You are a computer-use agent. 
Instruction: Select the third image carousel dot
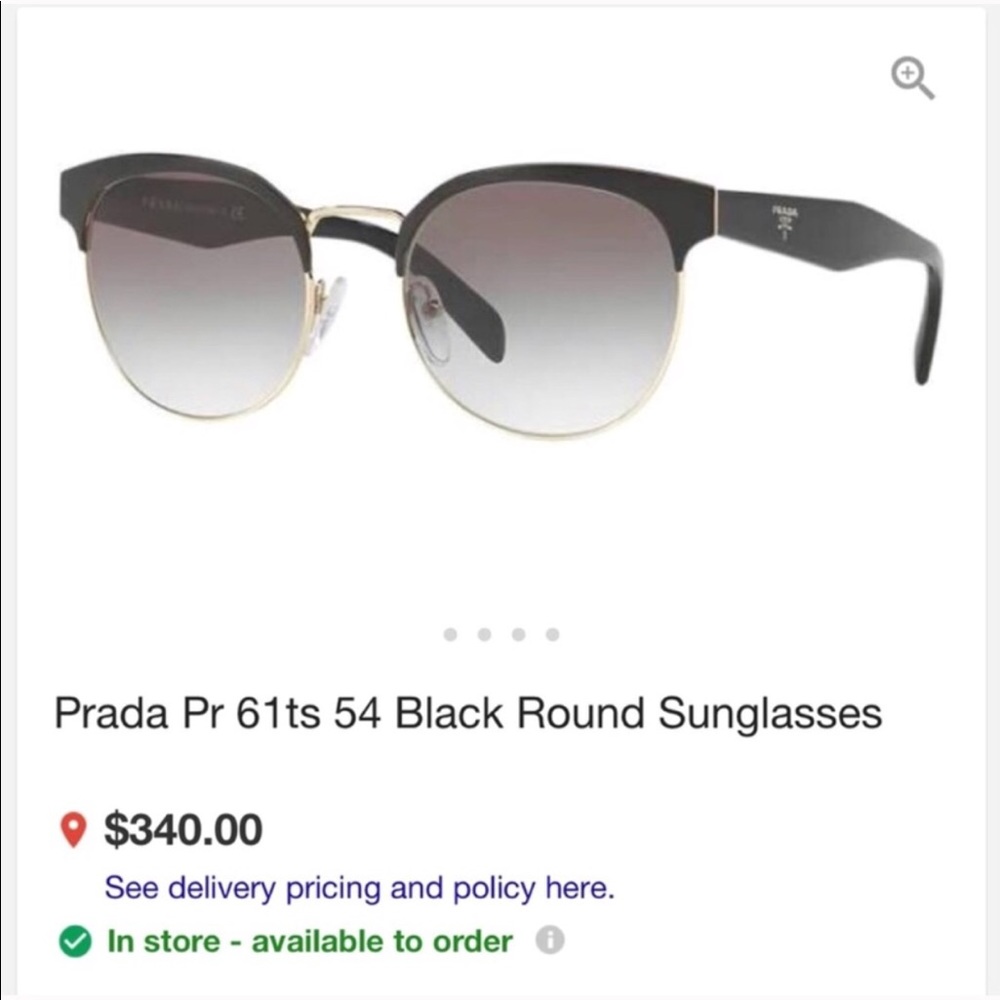[517, 632]
